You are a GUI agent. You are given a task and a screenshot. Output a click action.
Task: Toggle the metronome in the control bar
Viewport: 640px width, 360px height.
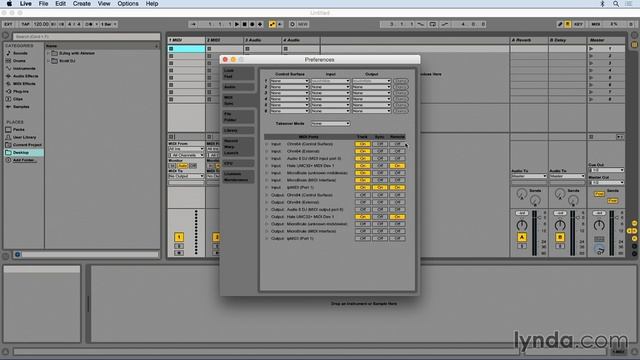(90, 24)
